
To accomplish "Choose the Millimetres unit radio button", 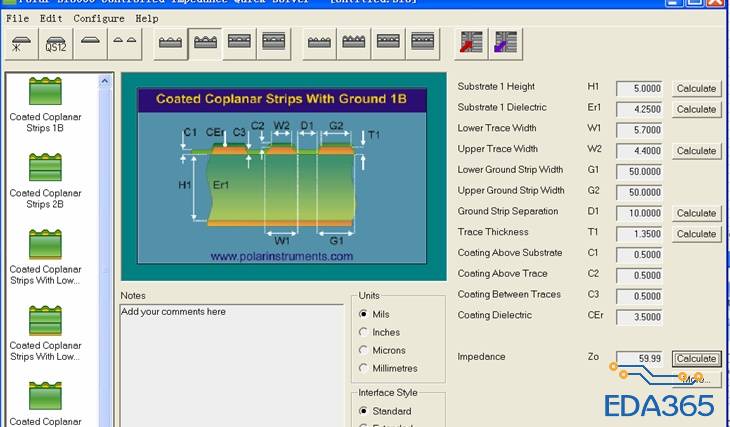I will pos(364,368).
